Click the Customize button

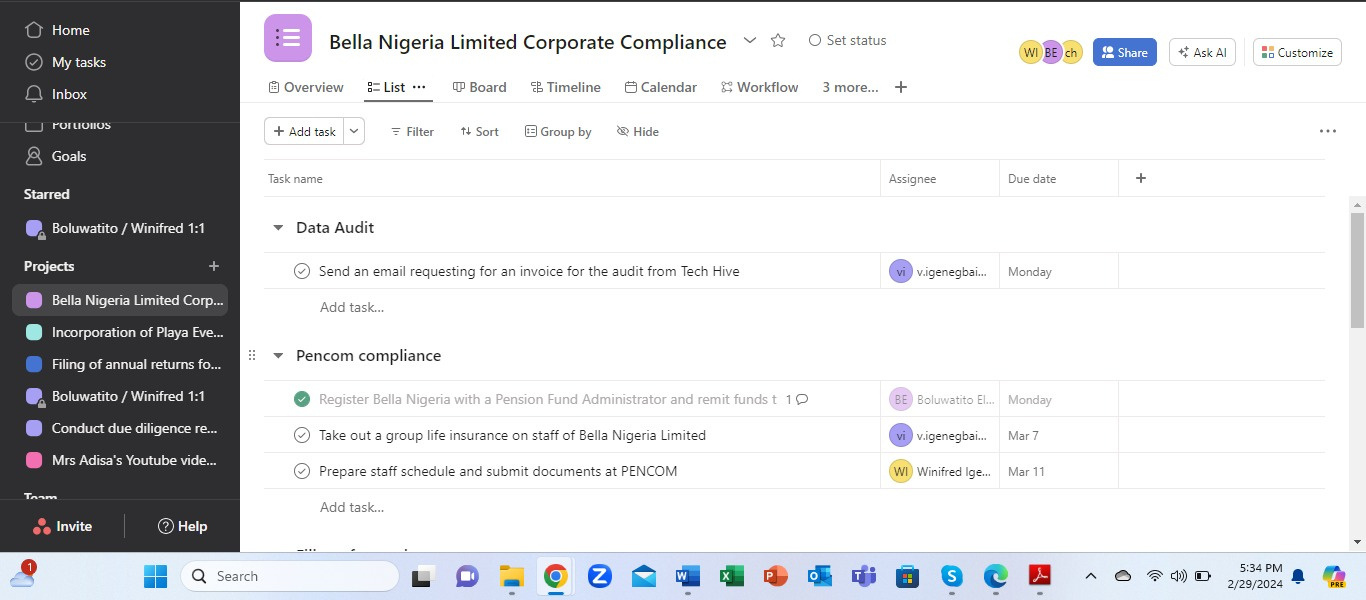[x=1297, y=52]
